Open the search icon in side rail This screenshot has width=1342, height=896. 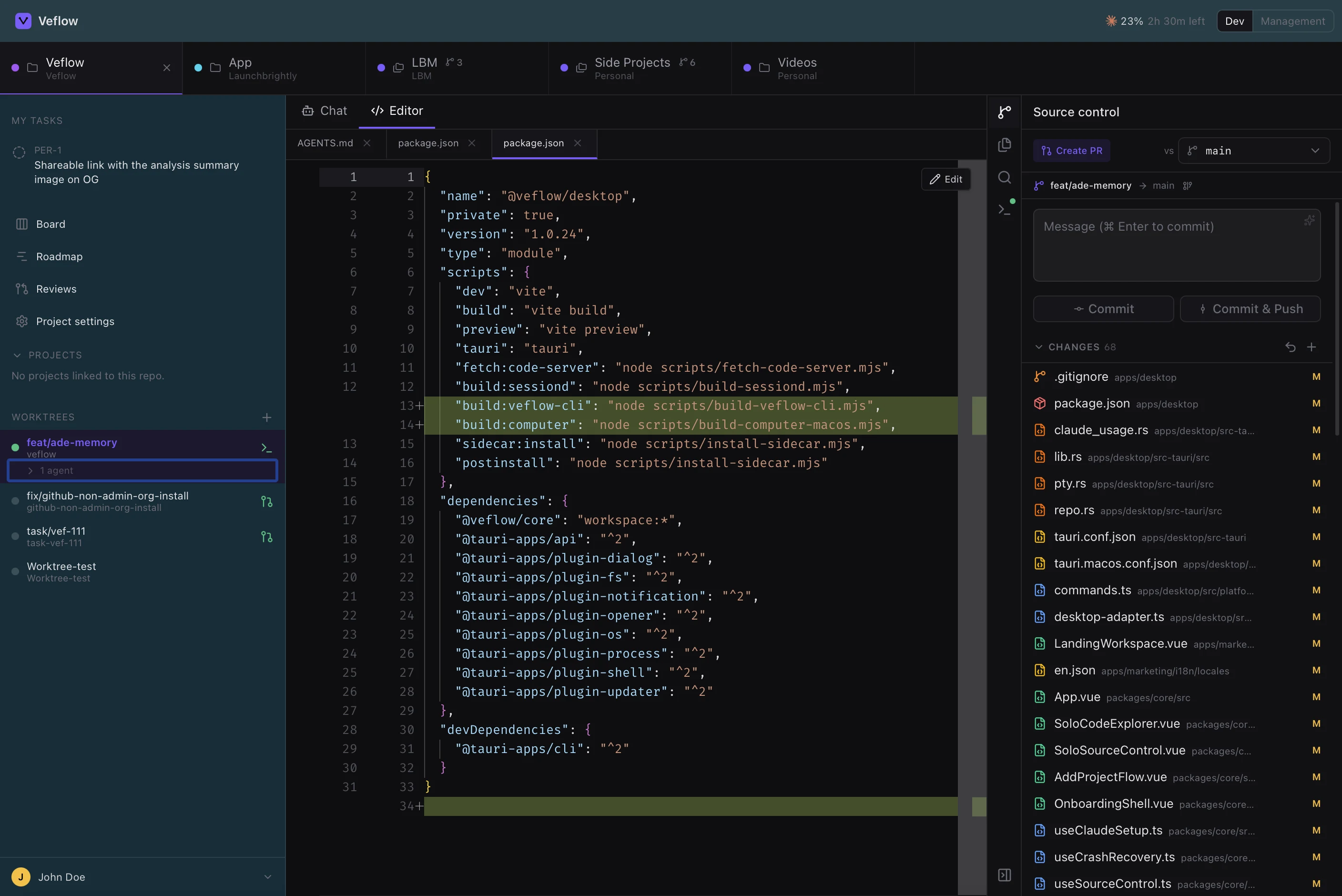1004,177
